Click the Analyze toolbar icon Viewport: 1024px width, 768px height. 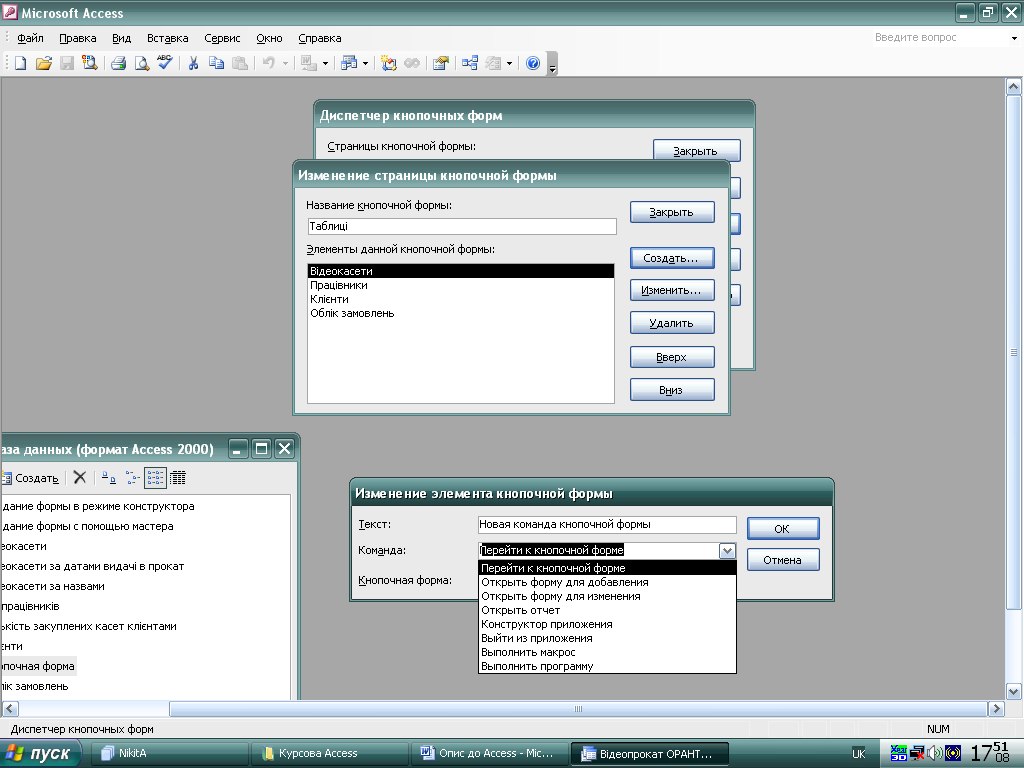[x=349, y=63]
